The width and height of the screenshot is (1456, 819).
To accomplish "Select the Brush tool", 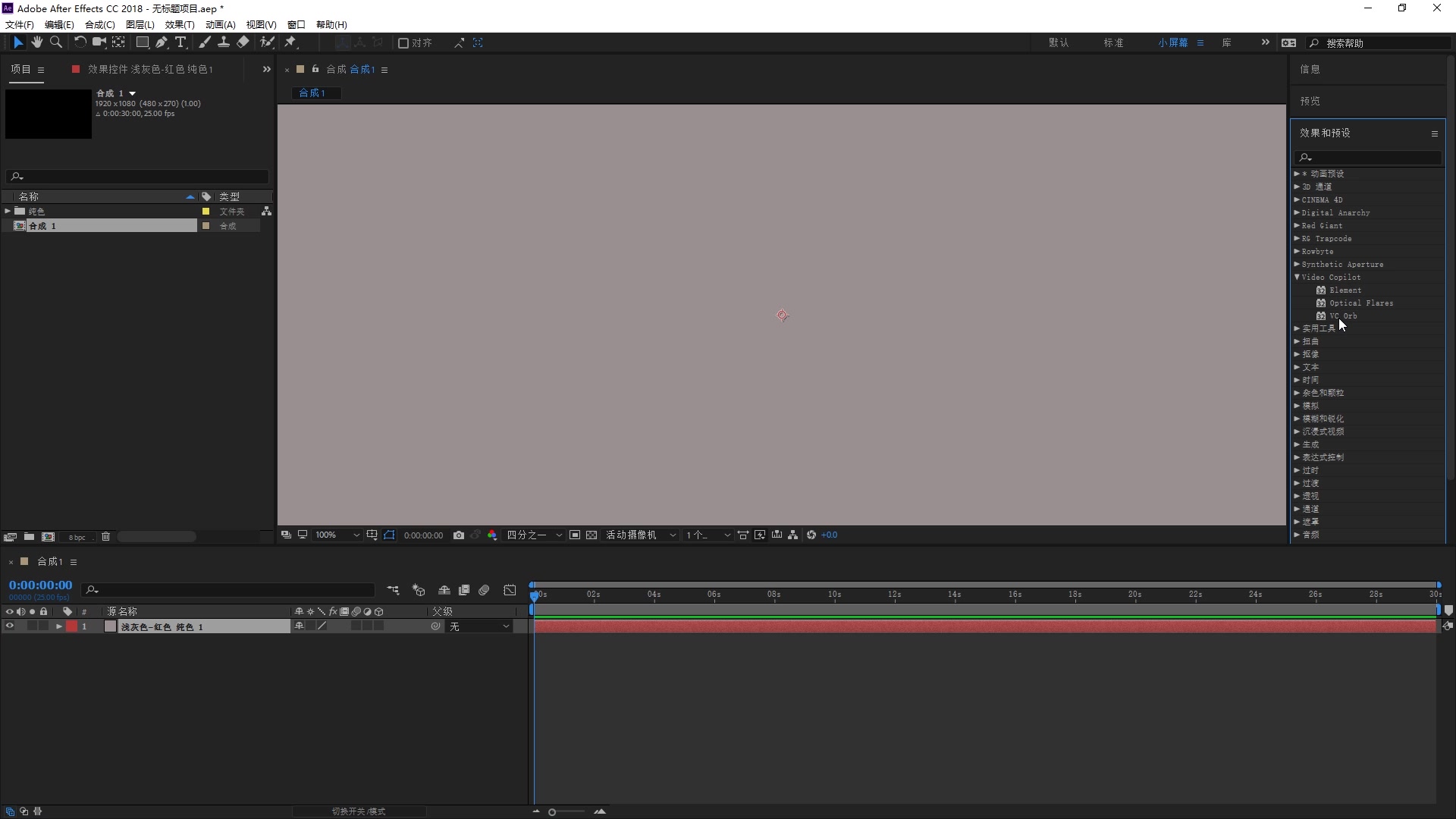I will click(x=205, y=42).
